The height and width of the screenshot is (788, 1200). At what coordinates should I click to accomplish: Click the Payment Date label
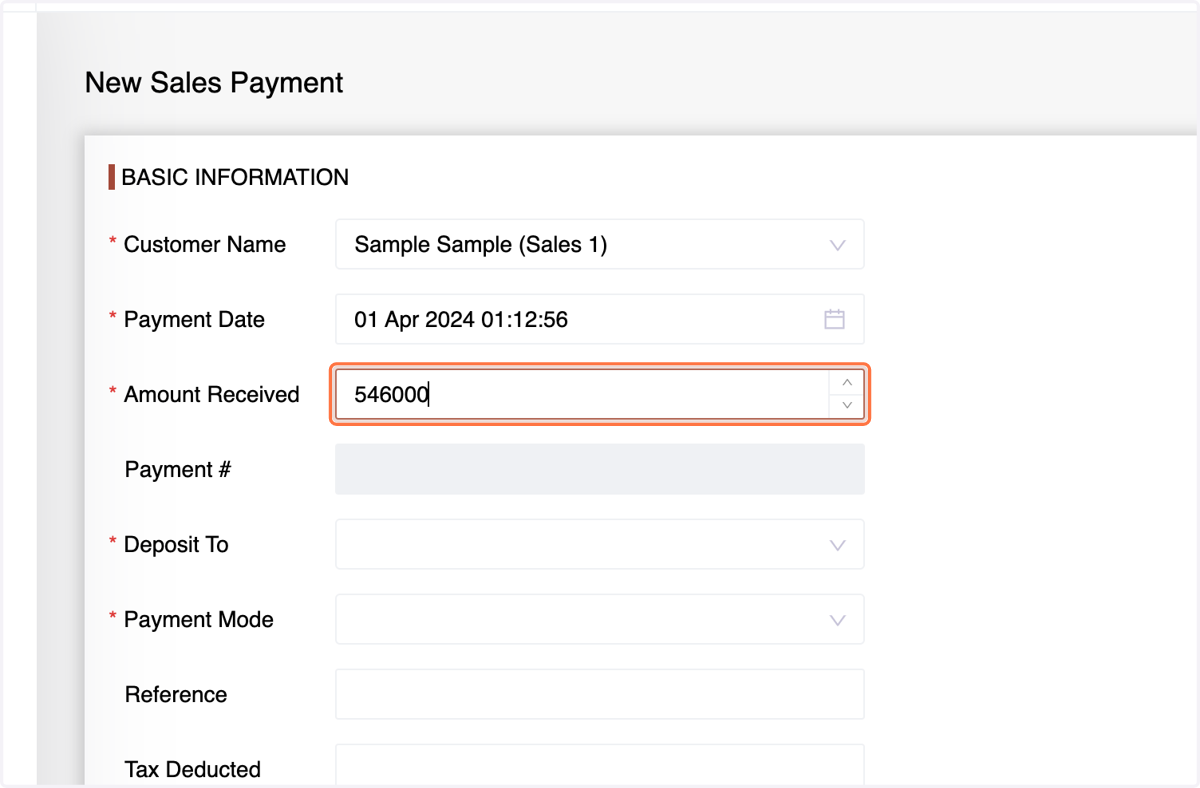[194, 320]
